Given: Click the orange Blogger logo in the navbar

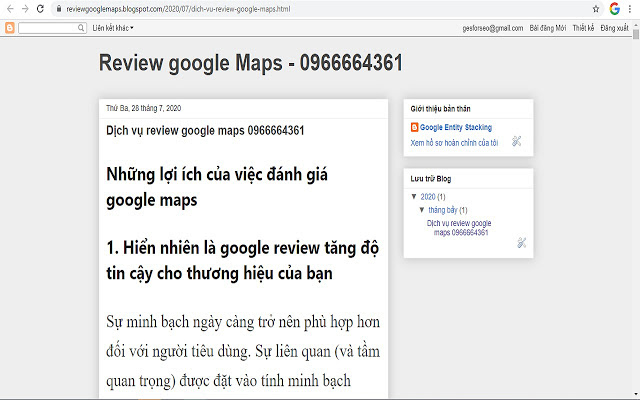Looking at the screenshot, I should pos(9,28).
